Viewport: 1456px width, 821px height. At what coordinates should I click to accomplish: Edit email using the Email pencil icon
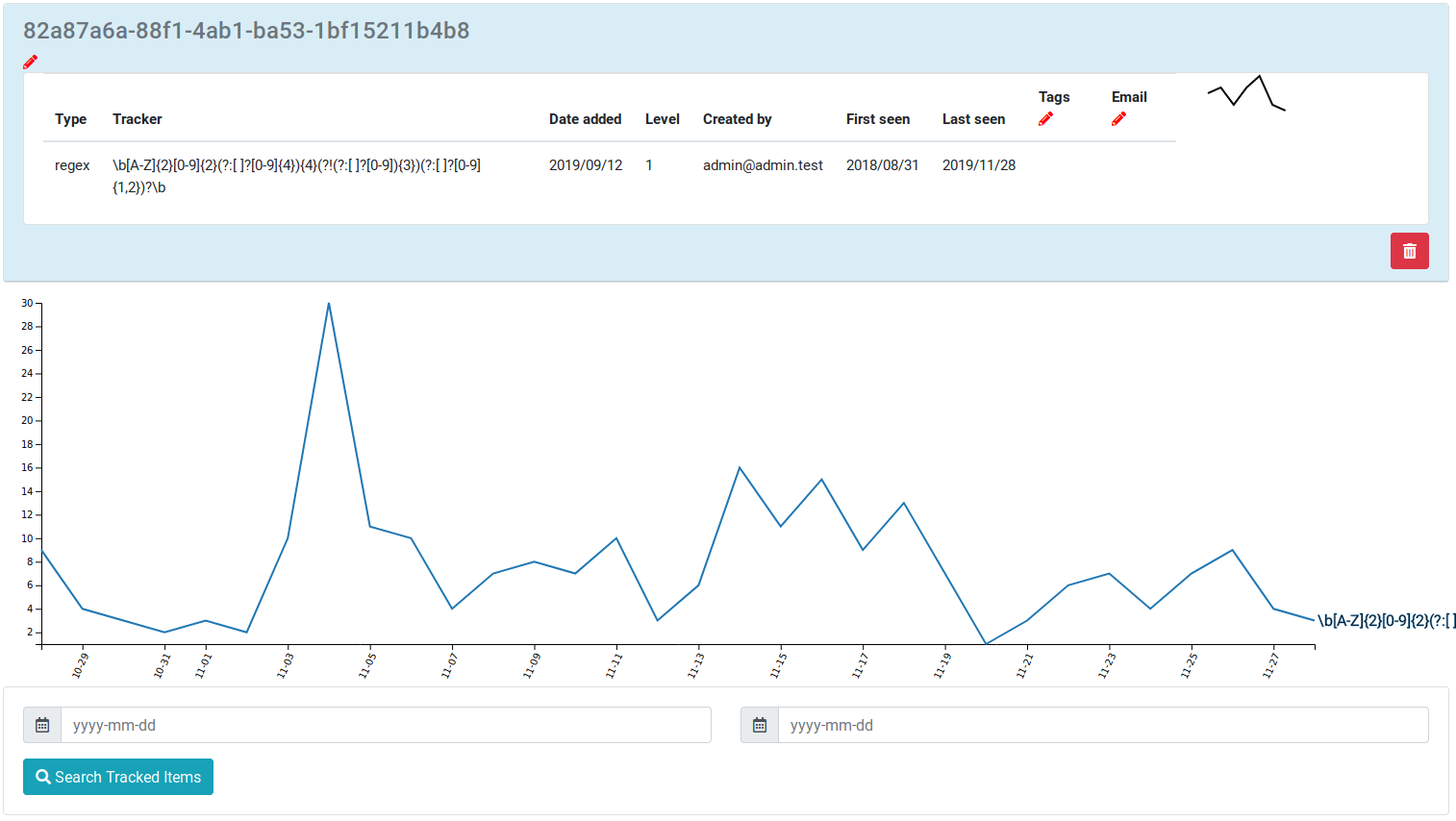click(1118, 119)
